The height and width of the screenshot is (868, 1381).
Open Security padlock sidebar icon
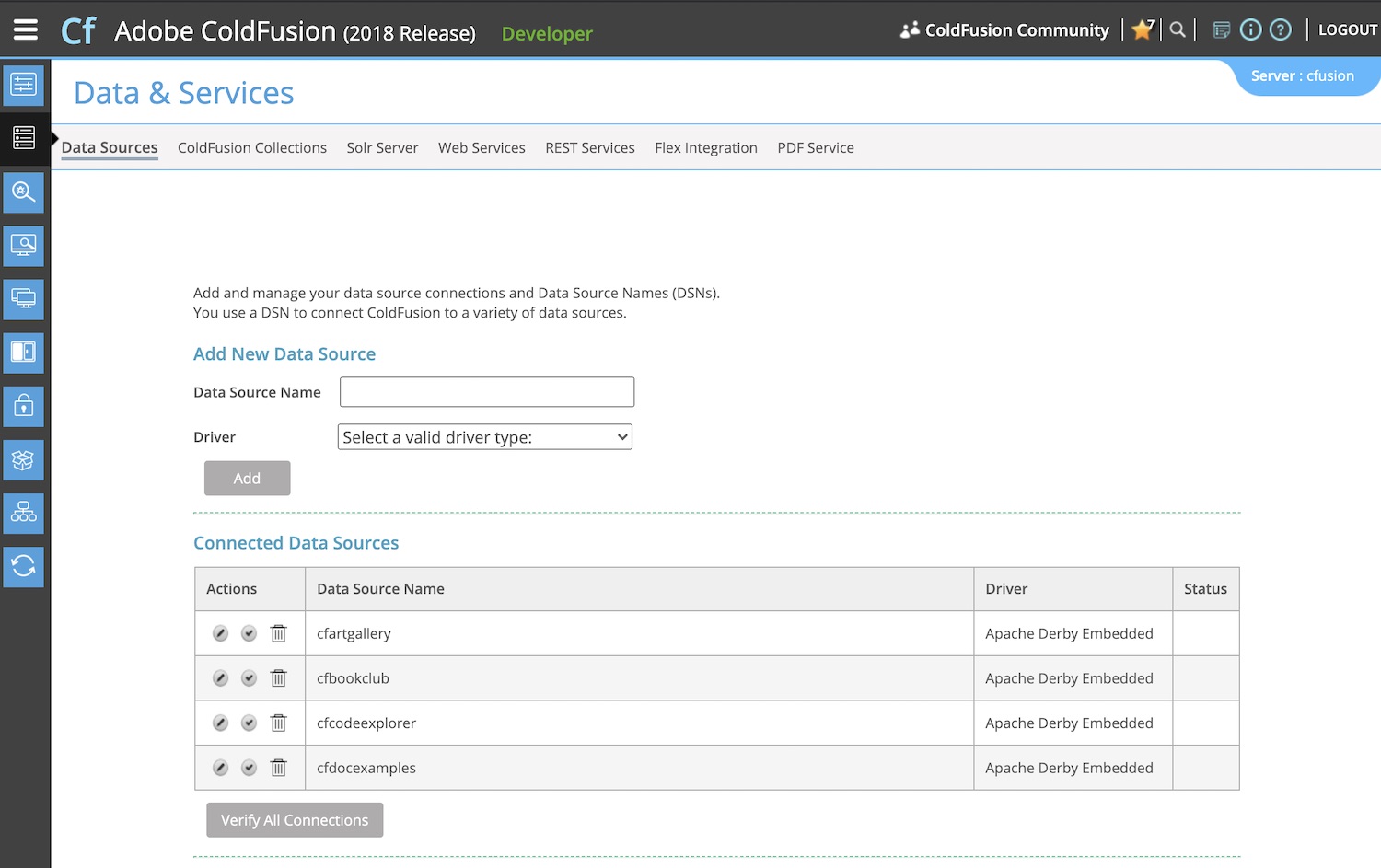[x=23, y=405]
